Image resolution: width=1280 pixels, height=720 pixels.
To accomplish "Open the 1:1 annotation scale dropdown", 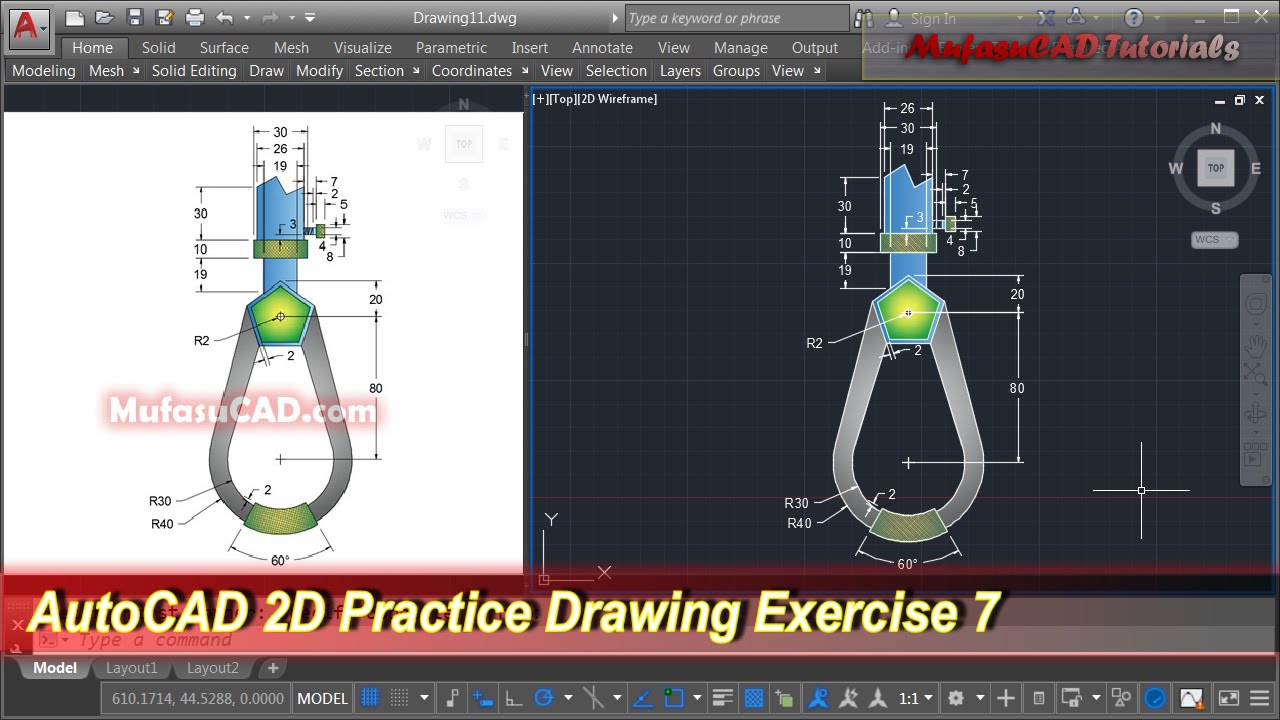I will [x=915, y=698].
